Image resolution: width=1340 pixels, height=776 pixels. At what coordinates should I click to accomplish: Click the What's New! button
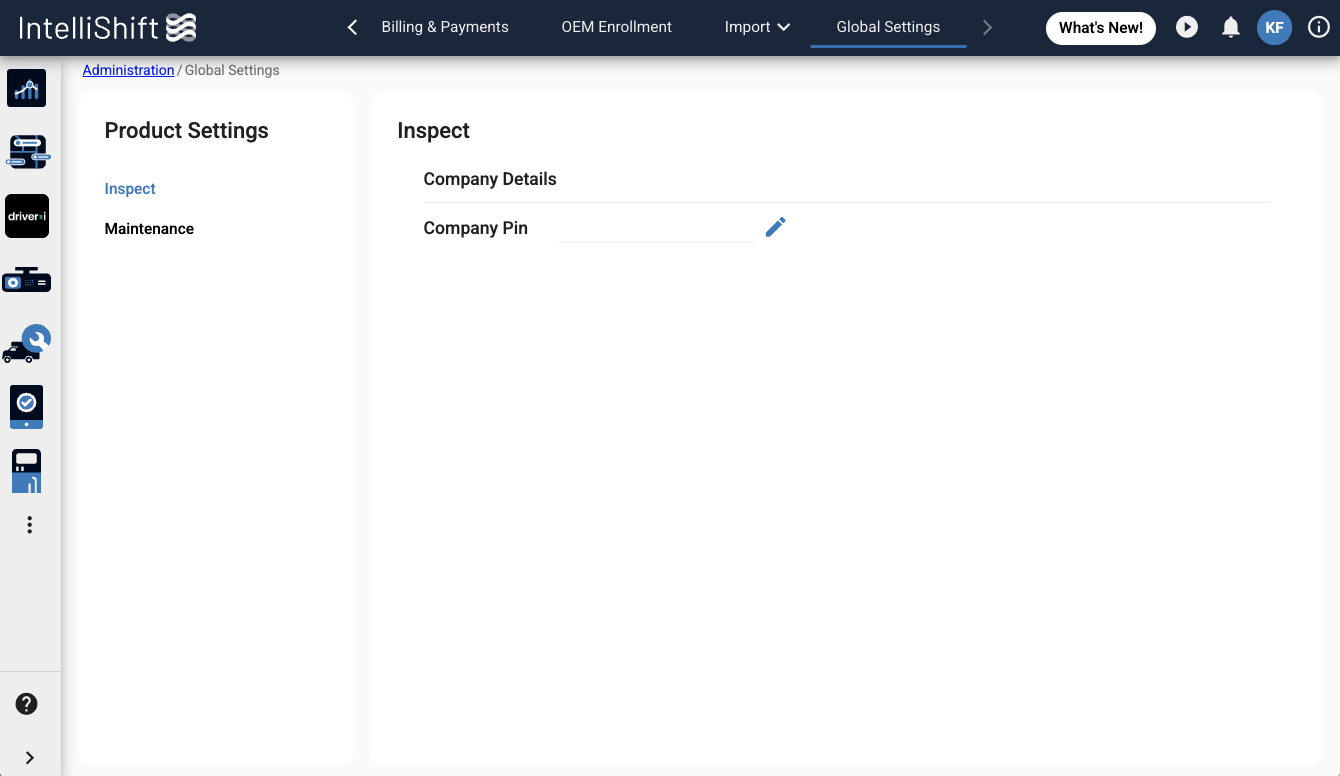(x=1101, y=28)
